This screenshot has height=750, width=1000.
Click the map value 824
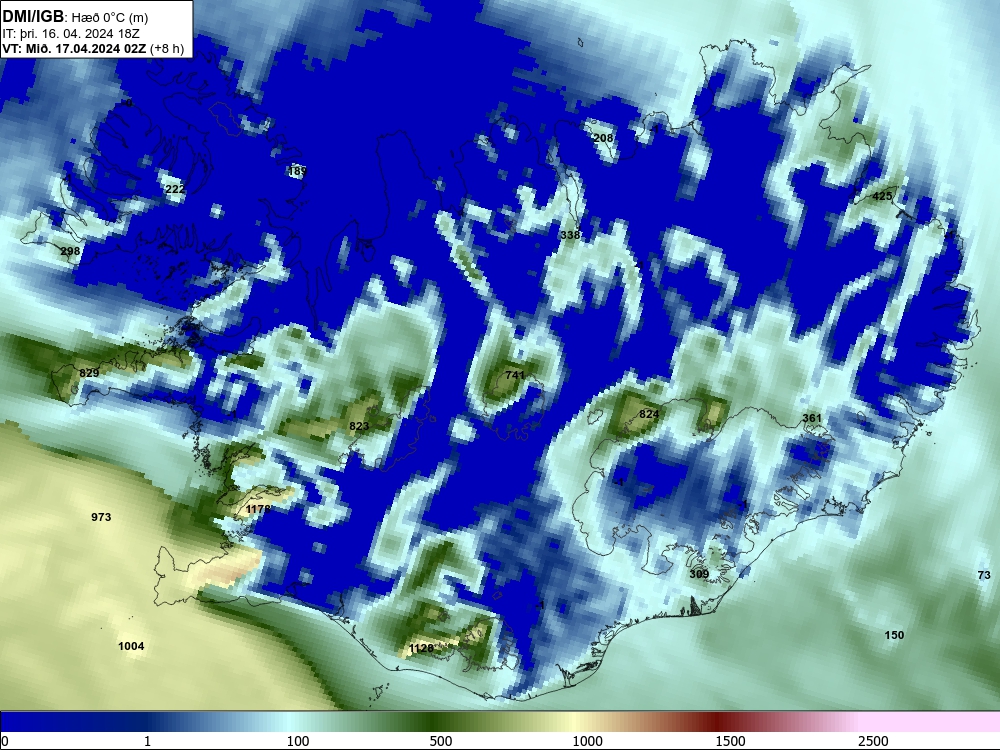[649, 414]
